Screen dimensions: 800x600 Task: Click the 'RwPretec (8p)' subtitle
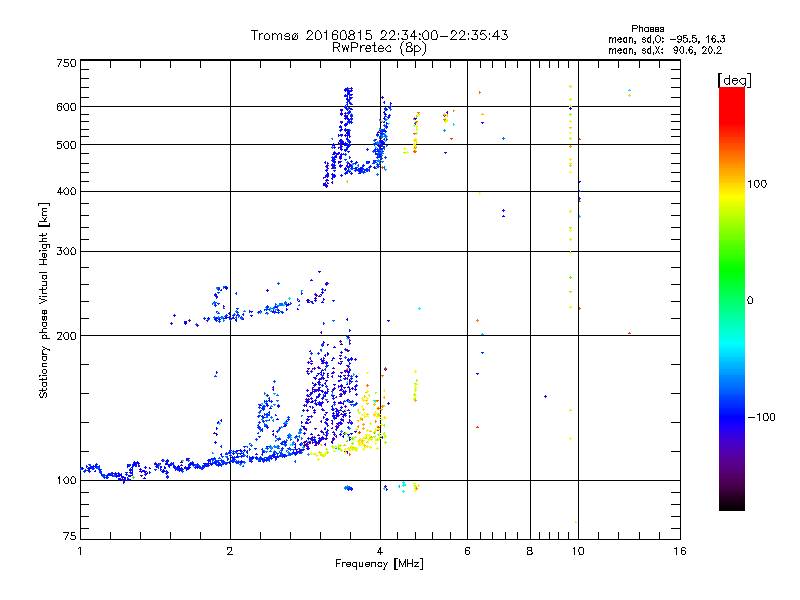[379, 48]
